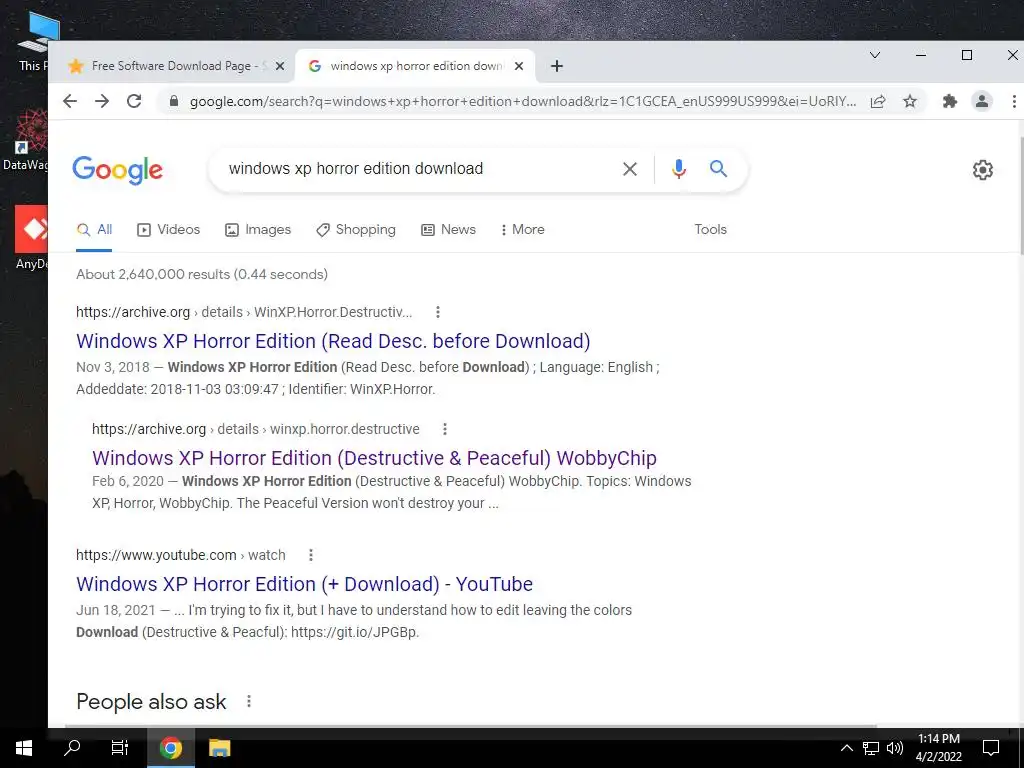Open the network icon in system tray
Screen dimensions: 1024x768
pos(871,748)
